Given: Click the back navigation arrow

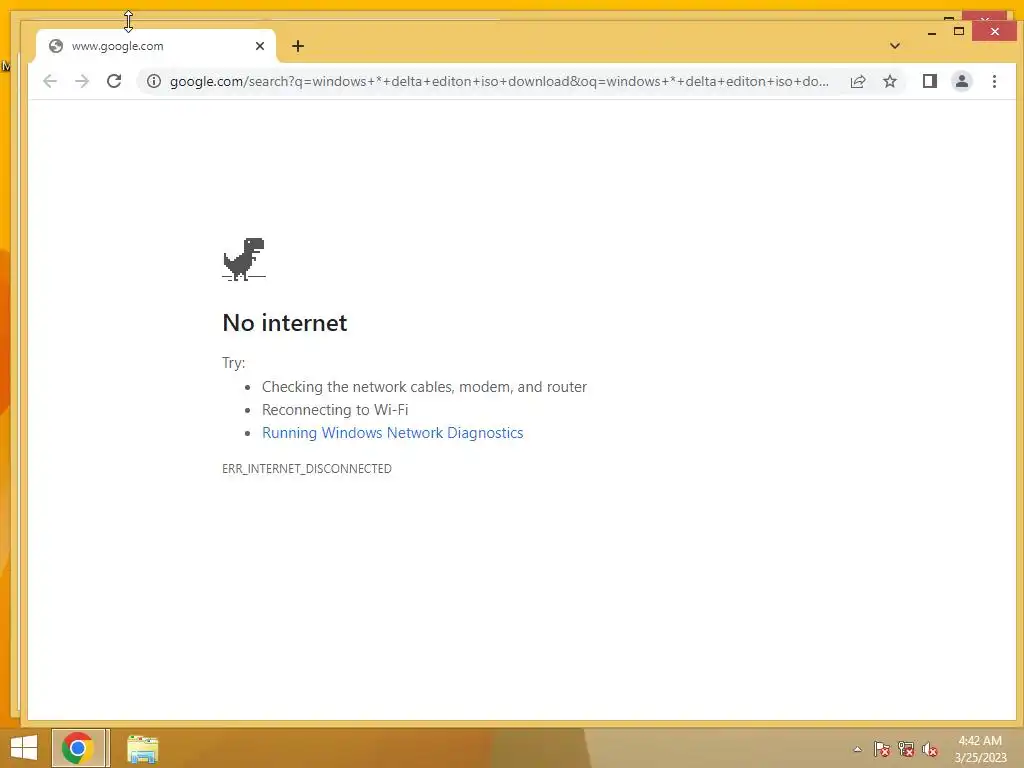Looking at the screenshot, I should point(50,81).
